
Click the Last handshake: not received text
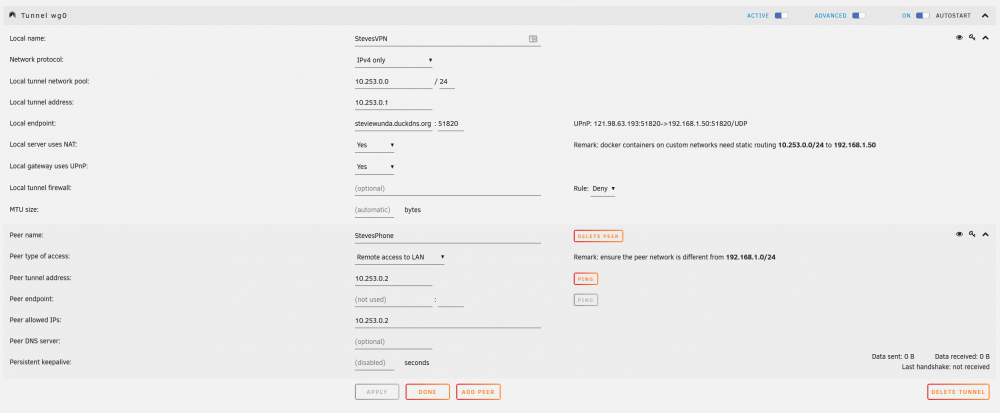pyautogui.click(x=946, y=367)
